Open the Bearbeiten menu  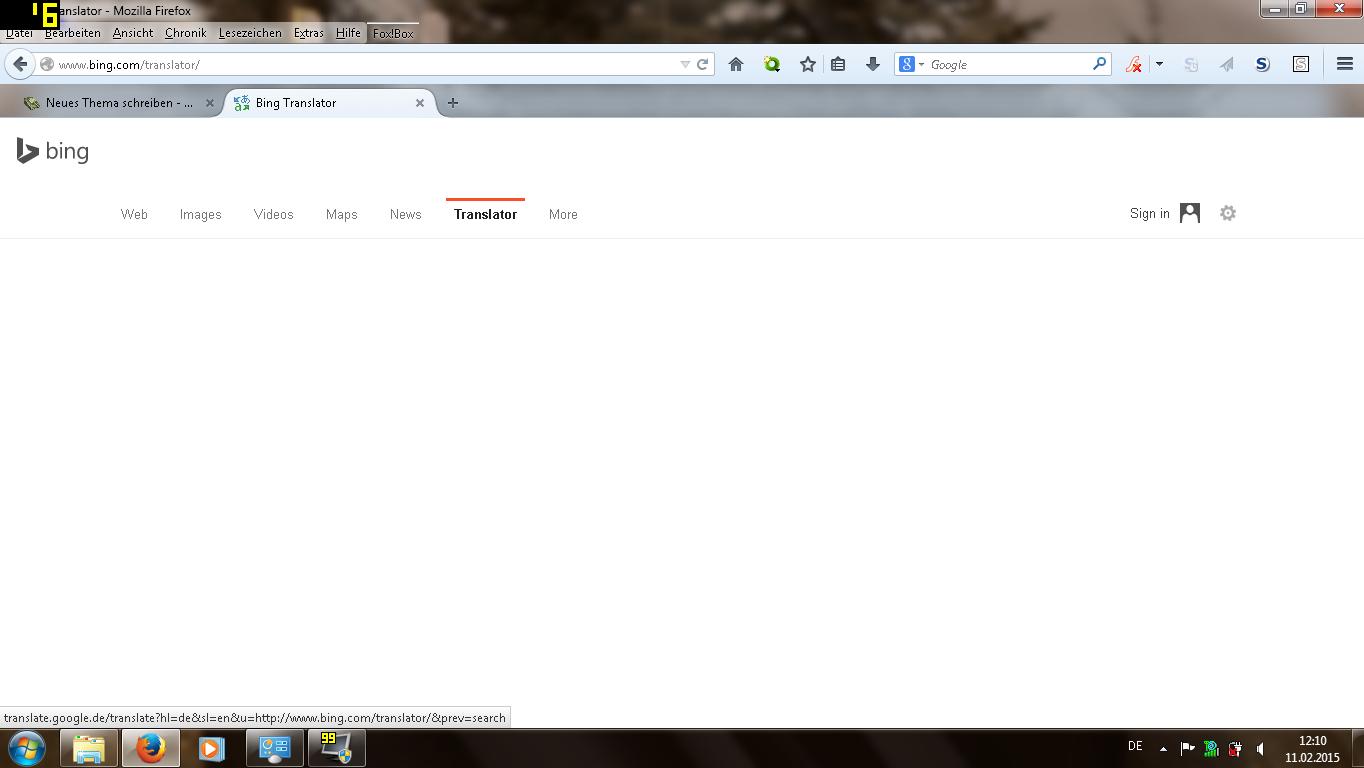(73, 33)
